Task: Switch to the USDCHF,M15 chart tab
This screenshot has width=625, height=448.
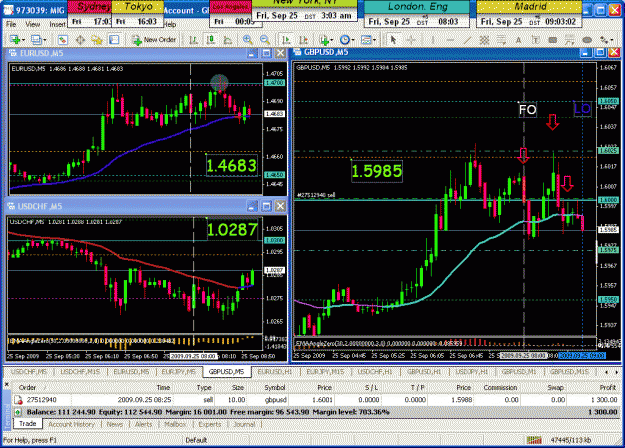Action: pos(79,371)
